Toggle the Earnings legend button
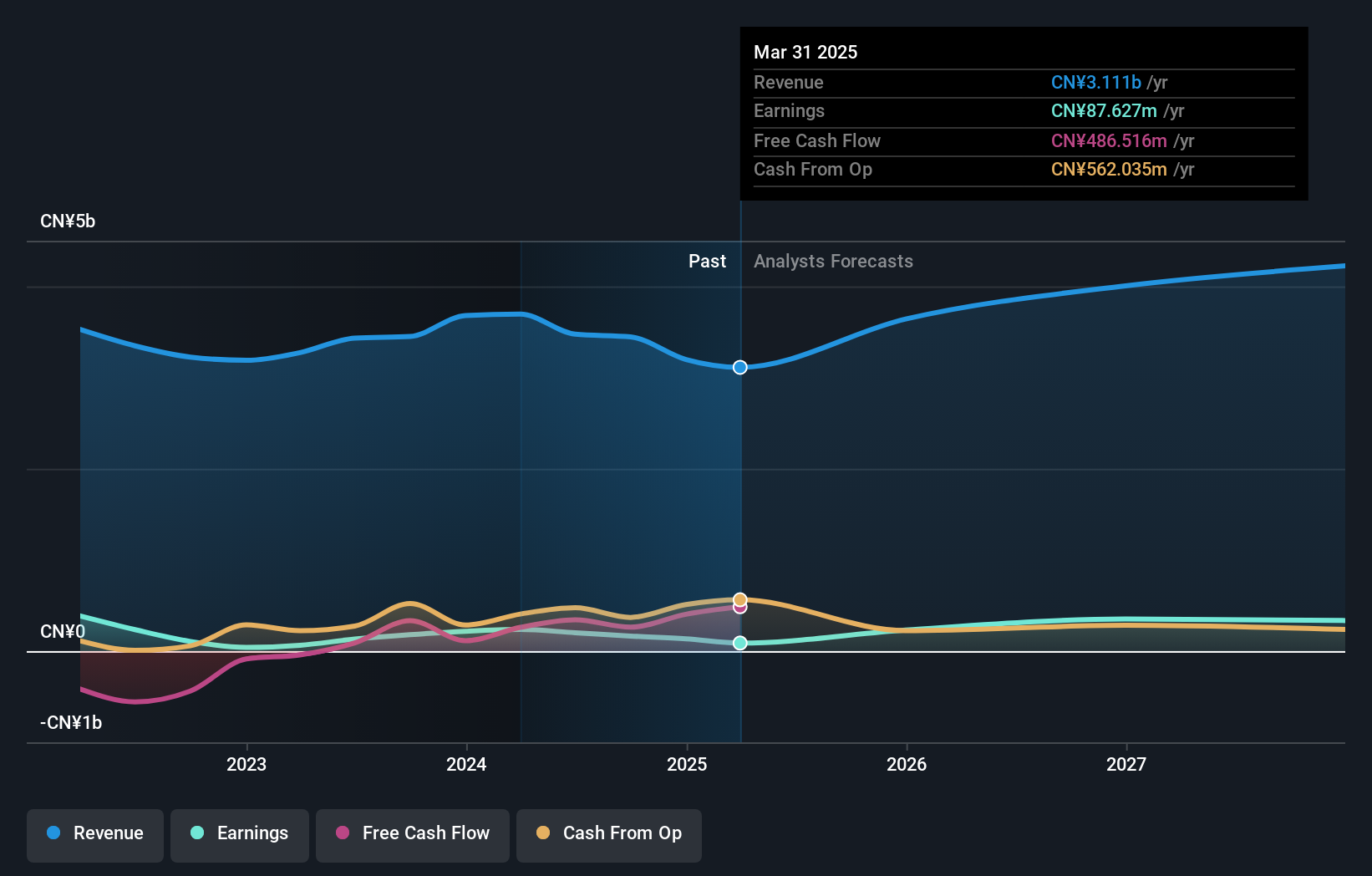Image resolution: width=1372 pixels, height=876 pixels. (x=240, y=835)
